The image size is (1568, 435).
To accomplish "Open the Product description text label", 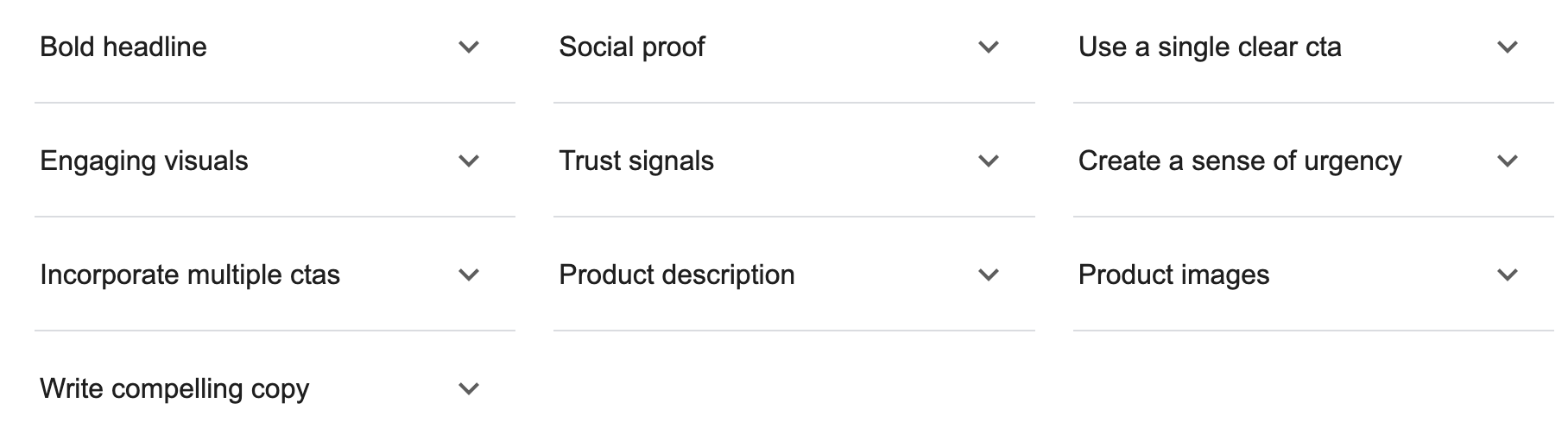I will tap(677, 275).
